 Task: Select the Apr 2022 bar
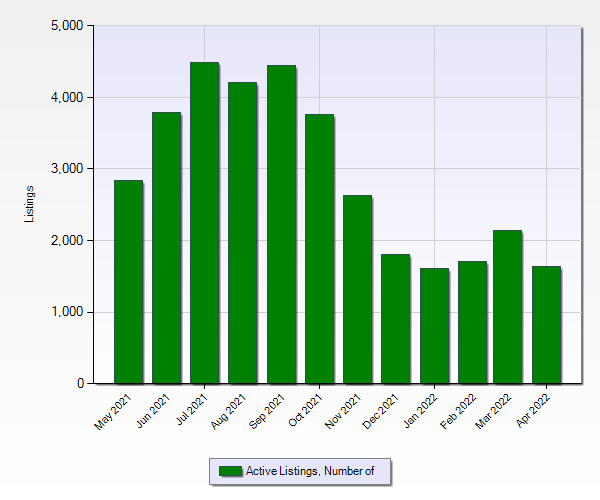point(546,325)
